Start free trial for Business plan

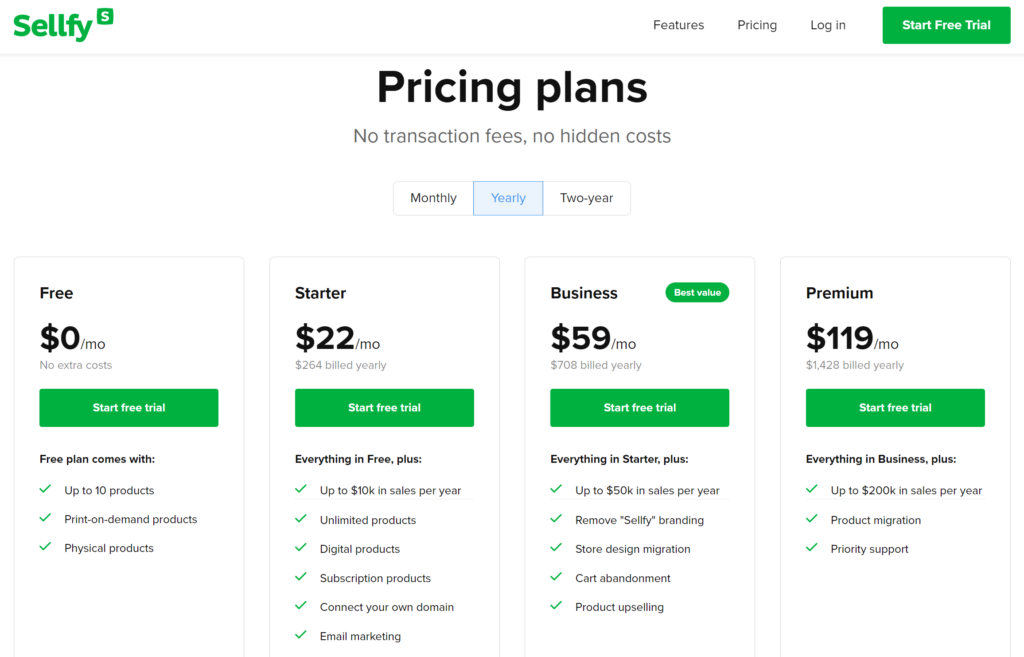639,408
